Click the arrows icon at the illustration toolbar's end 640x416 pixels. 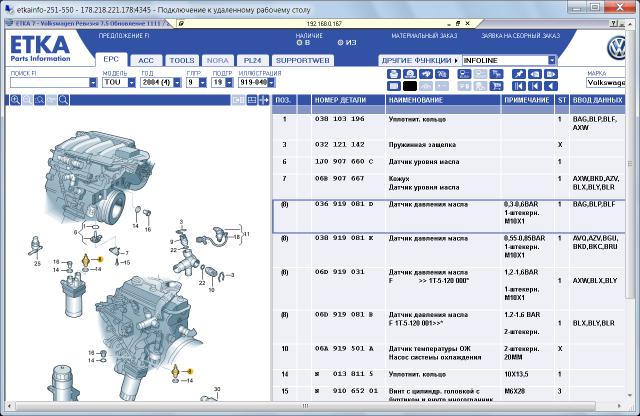pos(264,100)
